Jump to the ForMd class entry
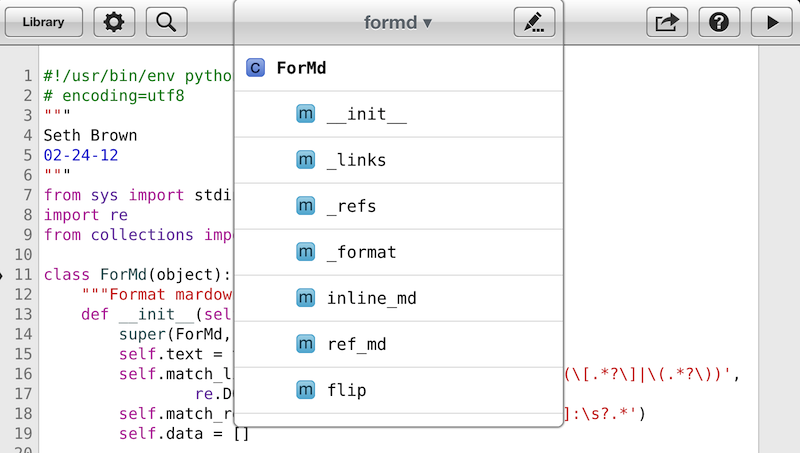 398,68
